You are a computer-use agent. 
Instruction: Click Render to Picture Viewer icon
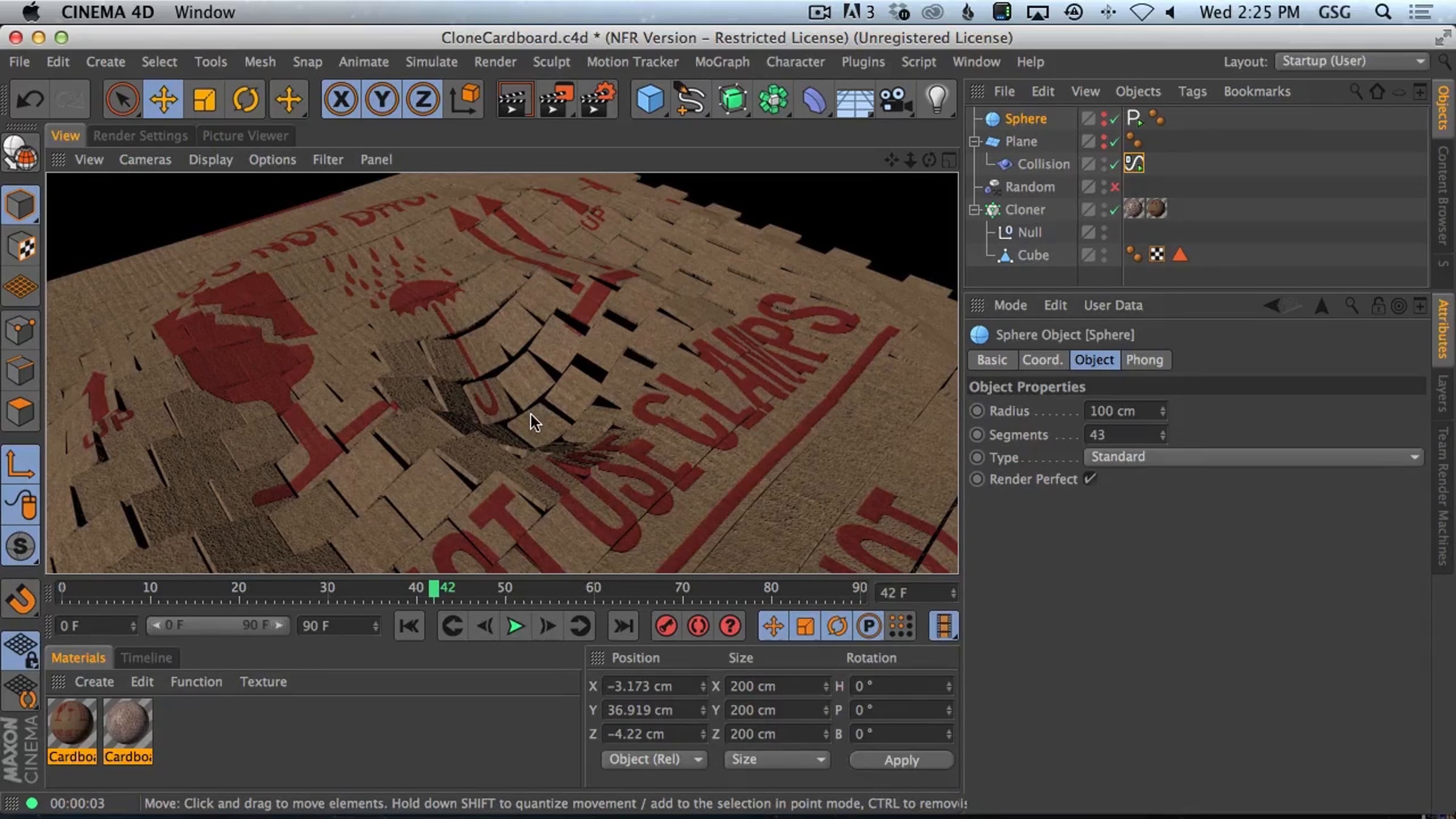point(556,99)
